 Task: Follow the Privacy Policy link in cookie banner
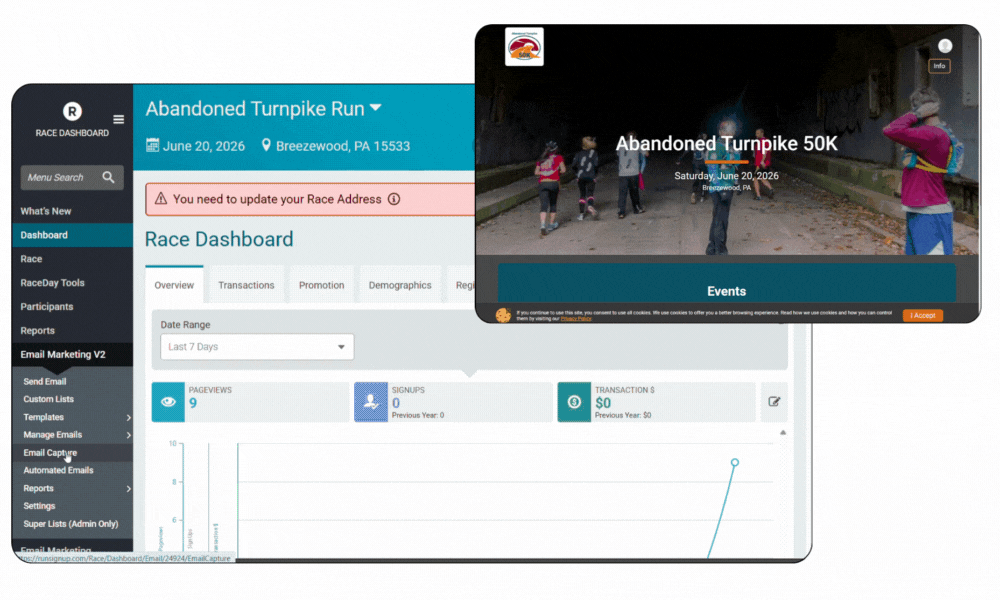(x=576, y=319)
